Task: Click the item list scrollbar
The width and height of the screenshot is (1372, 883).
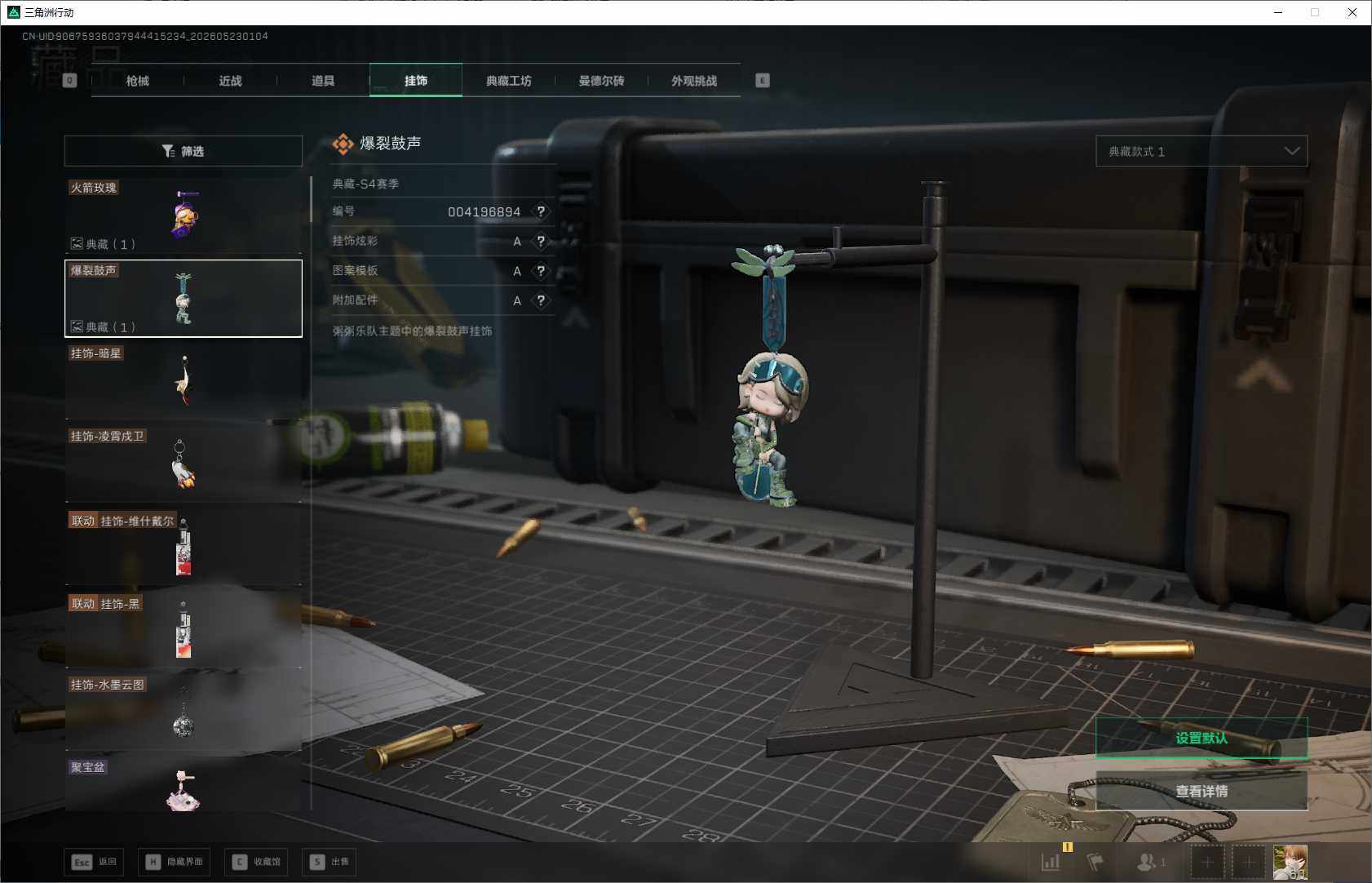Action: 311,199
